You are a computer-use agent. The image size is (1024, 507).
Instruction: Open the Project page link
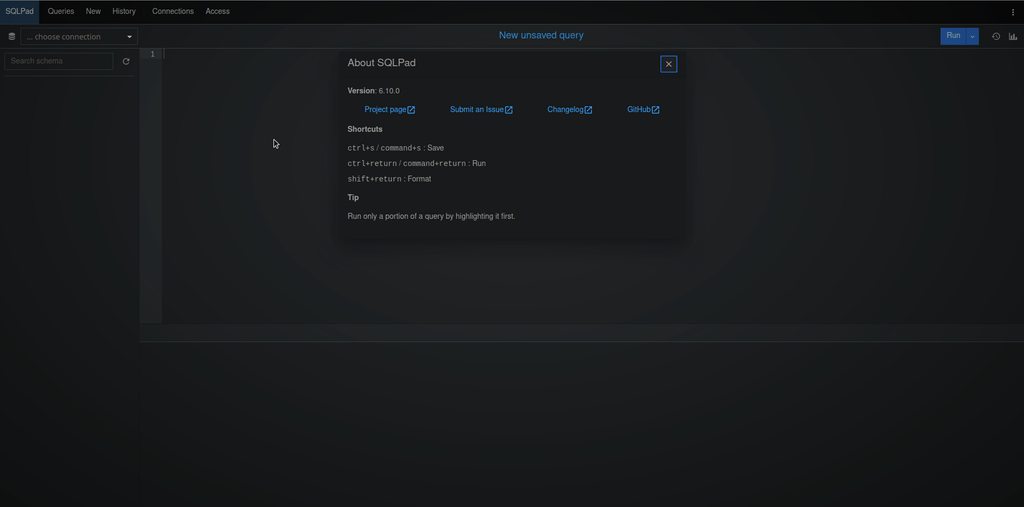[x=390, y=110]
